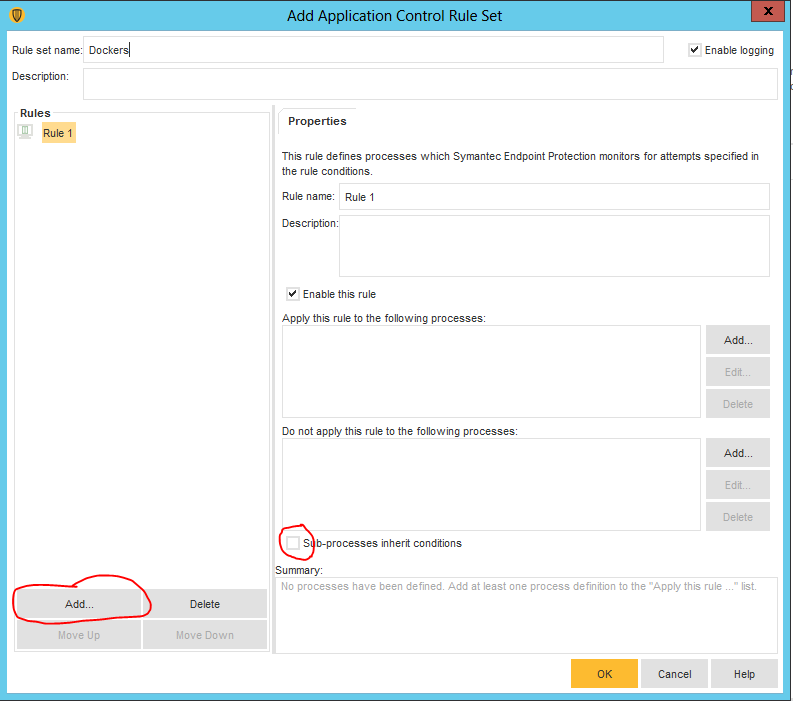793x701 pixels.
Task: Confirm with the OK button
Action: click(x=604, y=674)
